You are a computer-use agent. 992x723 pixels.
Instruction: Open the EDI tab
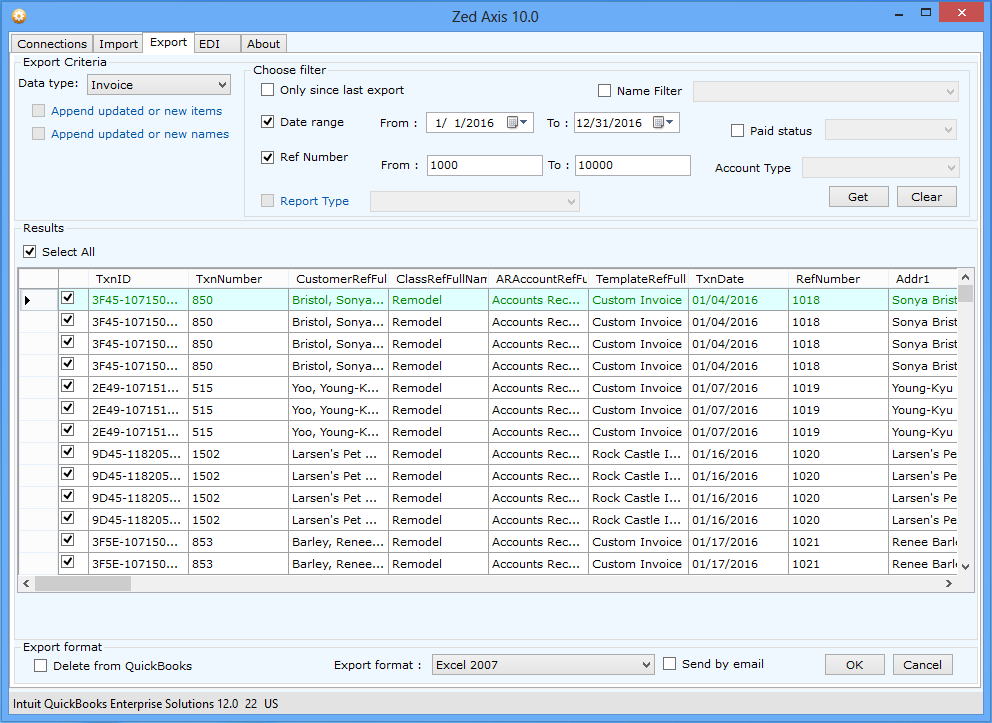click(217, 44)
